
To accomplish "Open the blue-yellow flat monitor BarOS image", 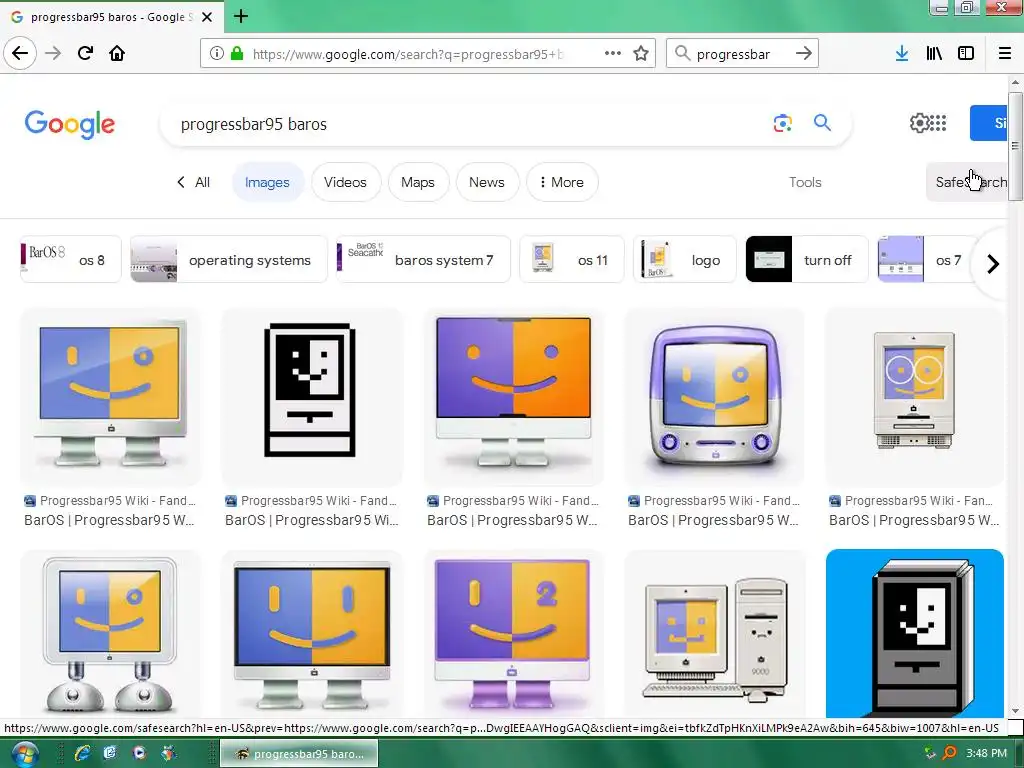I will point(110,396).
